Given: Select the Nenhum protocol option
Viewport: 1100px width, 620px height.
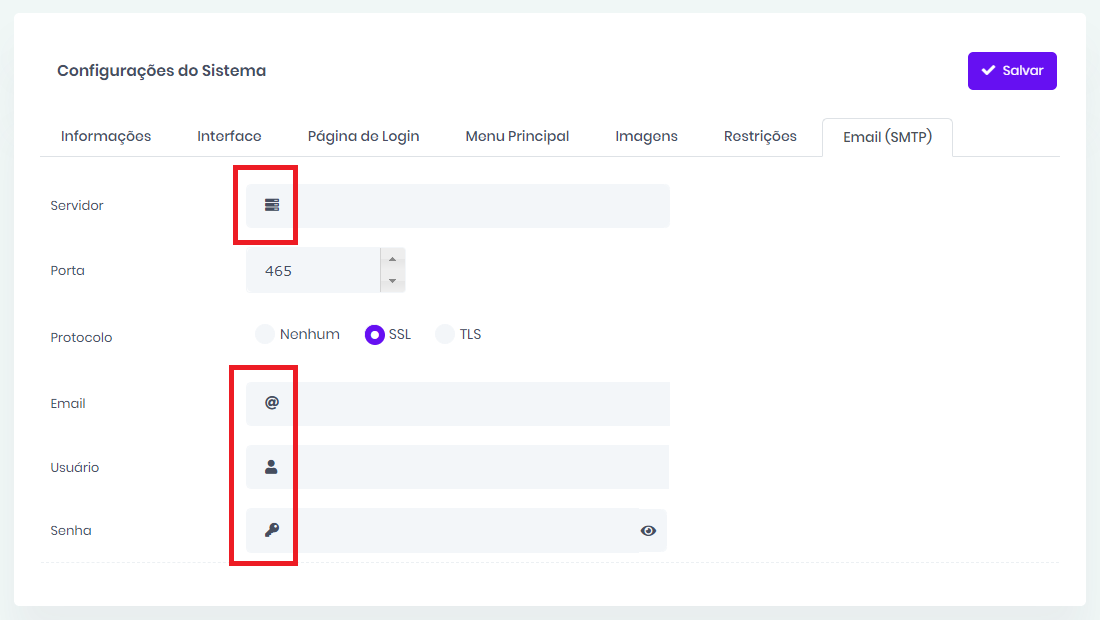Looking at the screenshot, I should [265, 335].
